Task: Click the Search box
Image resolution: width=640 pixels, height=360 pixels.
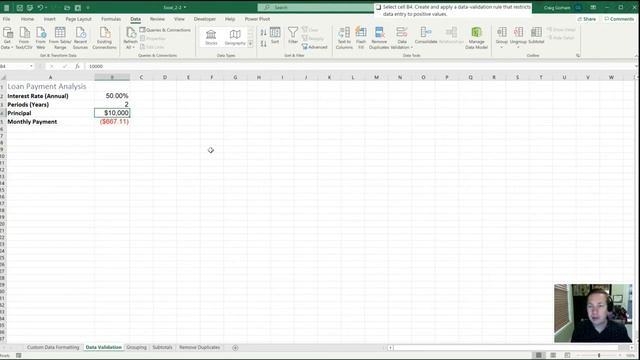Action: pyautogui.click(x=316, y=7)
